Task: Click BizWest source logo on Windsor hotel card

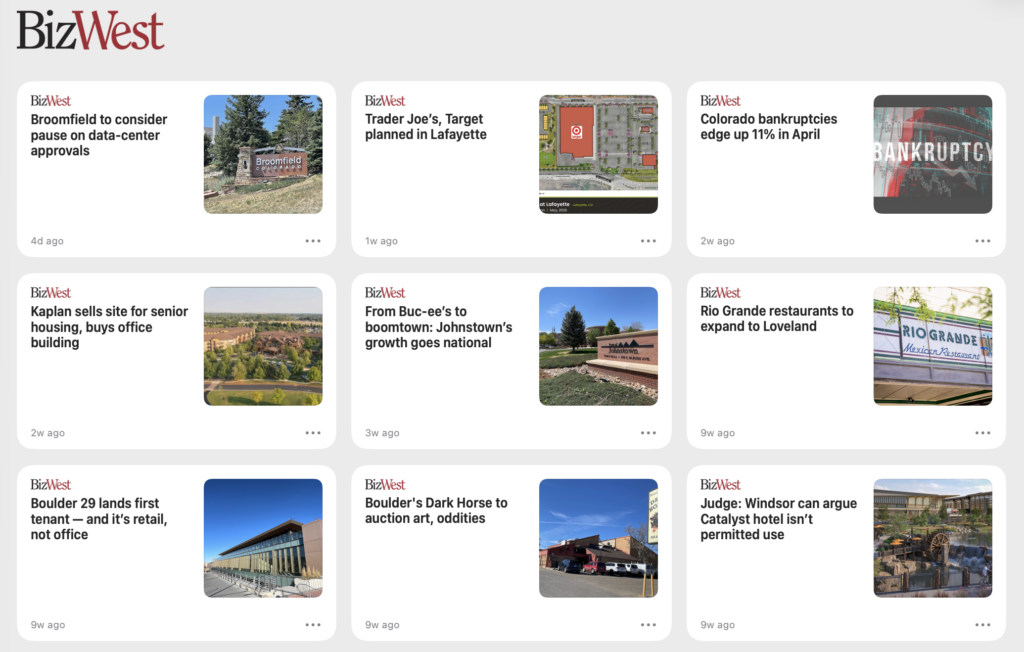Action: (x=720, y=485)
